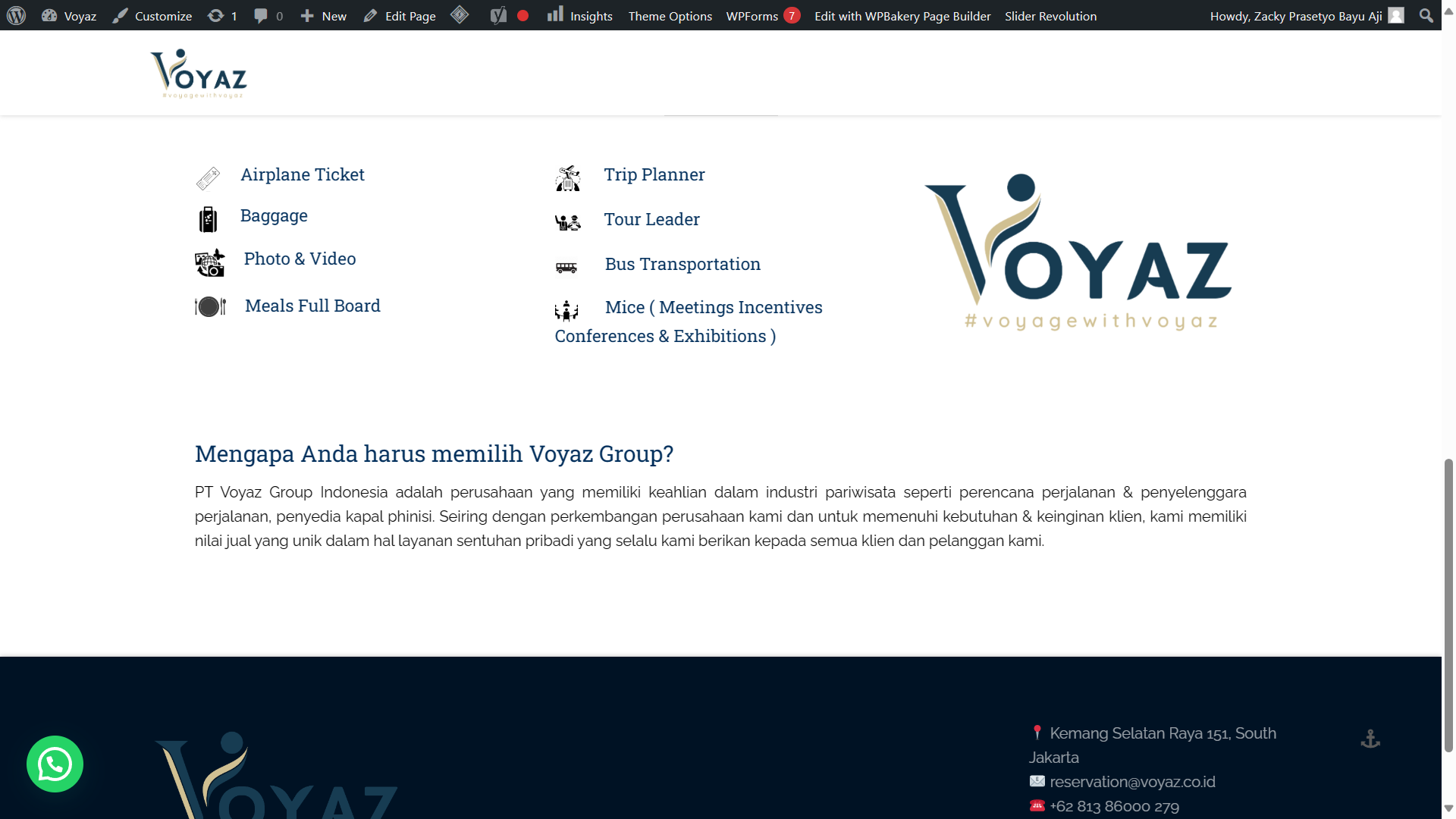Click the anchor icon in the footer
This screenshot has height=819, width=1456.
click(1371, 737)
